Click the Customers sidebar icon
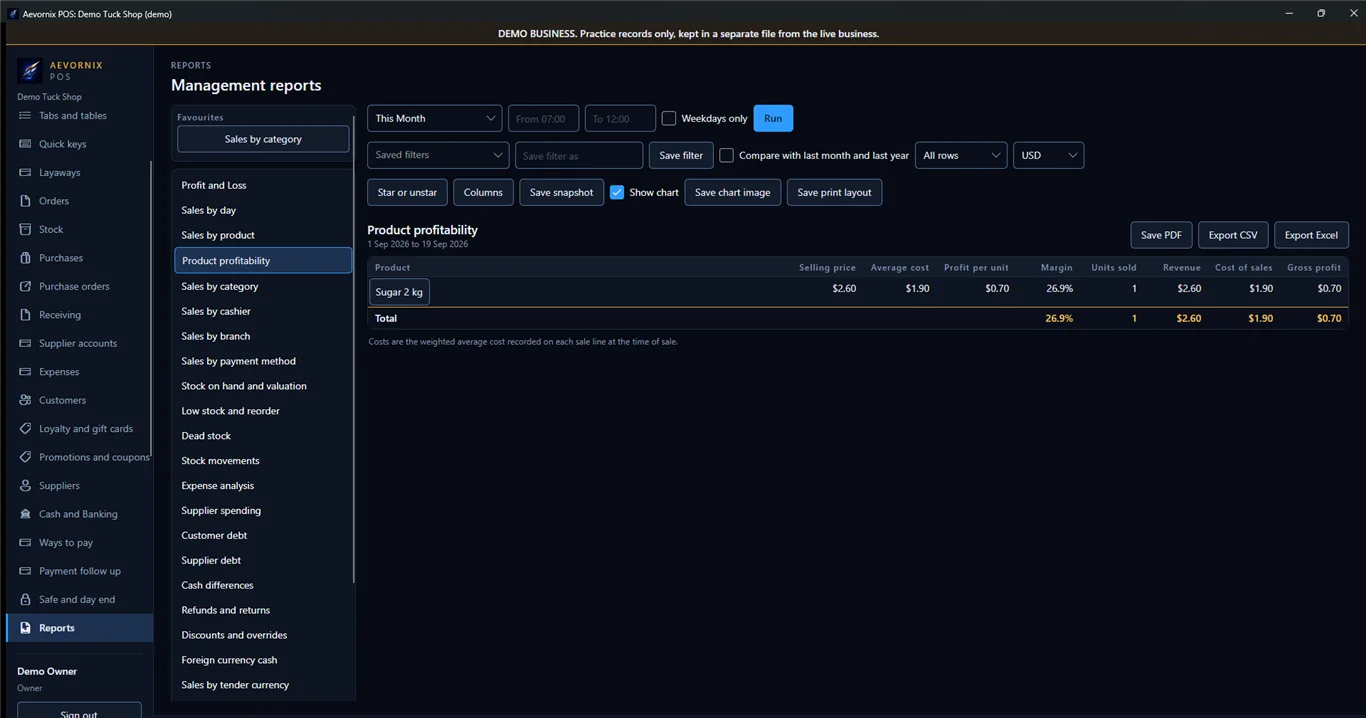Viewport: 1366px width, 718px height. pos(25,400)
